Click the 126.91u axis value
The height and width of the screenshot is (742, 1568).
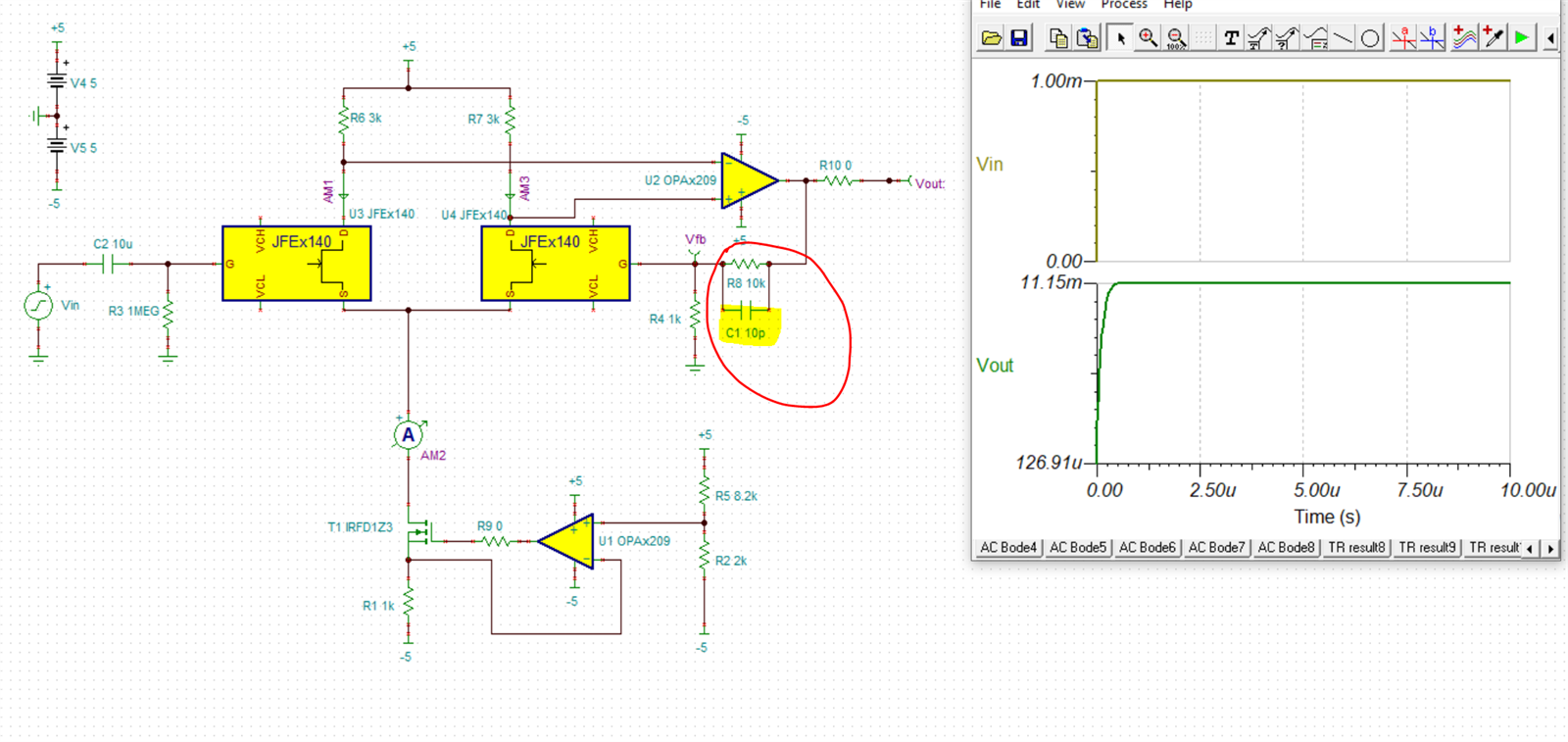[x=1049, y=462]
